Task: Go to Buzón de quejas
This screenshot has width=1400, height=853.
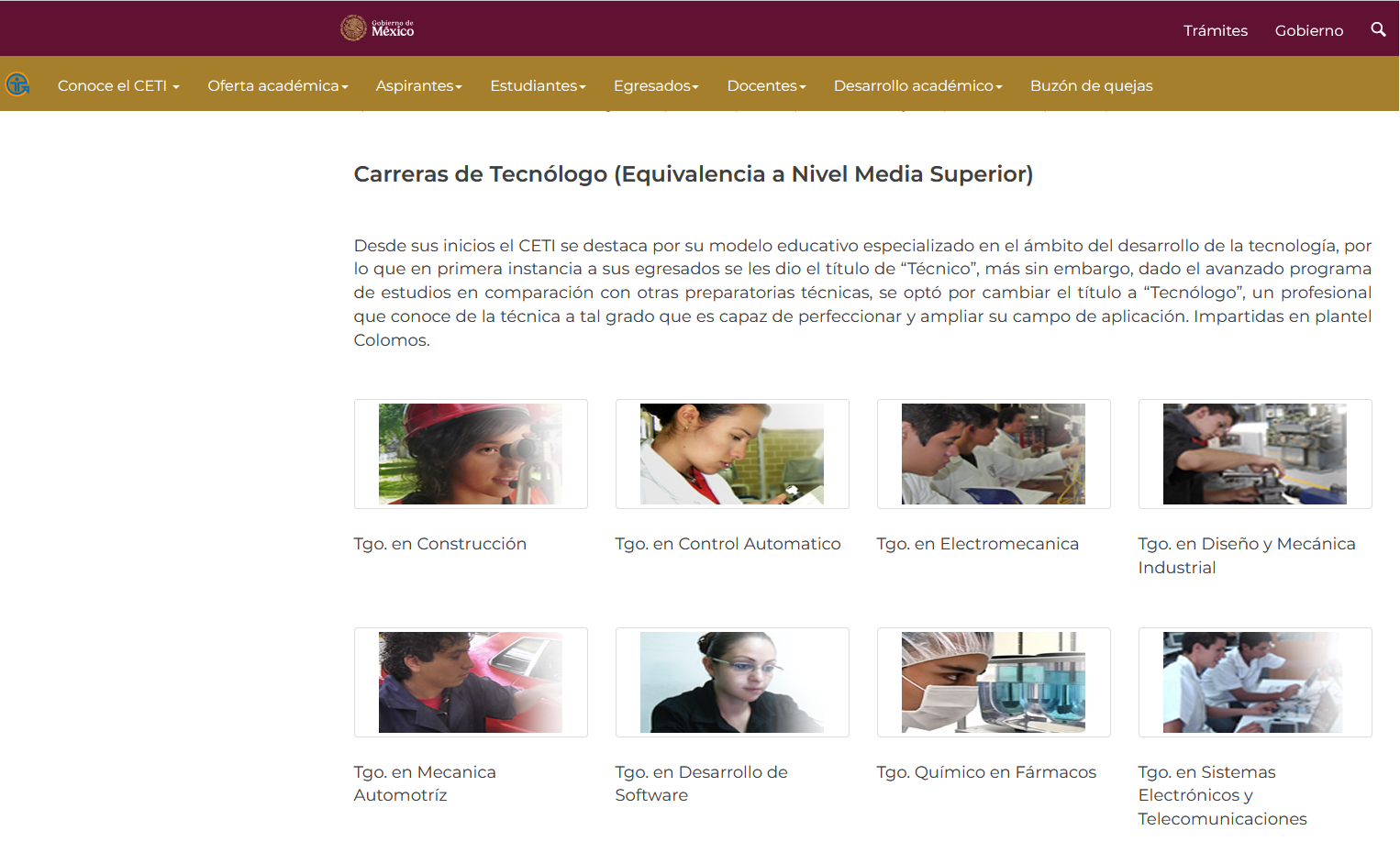Action: [x=1091, y=85]
